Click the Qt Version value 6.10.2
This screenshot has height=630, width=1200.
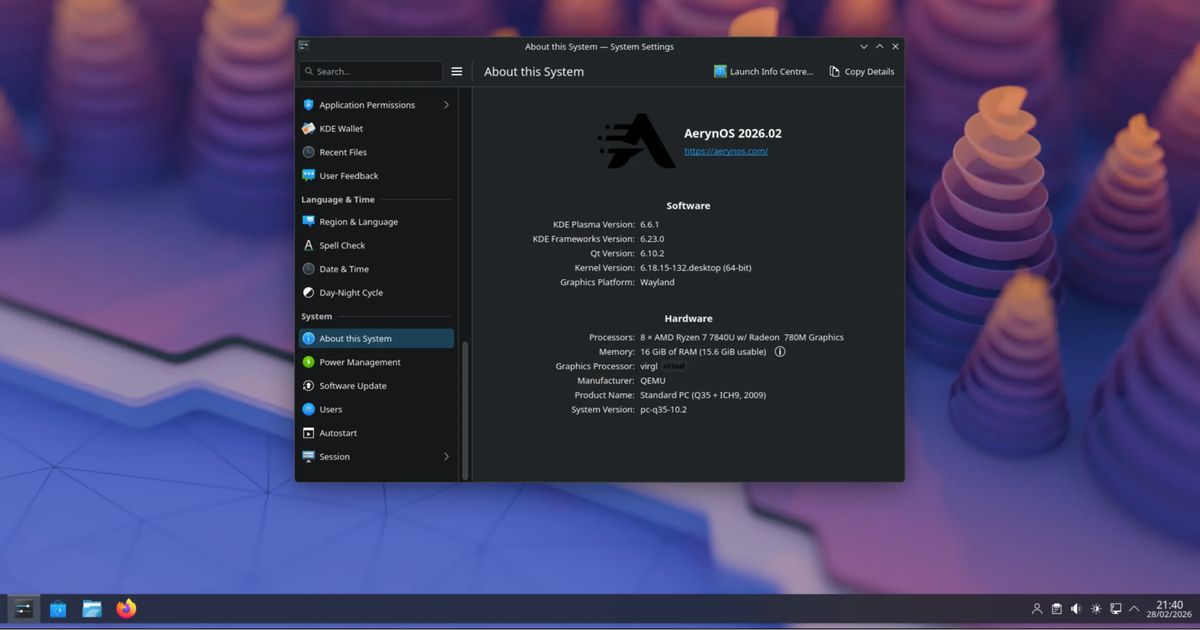652,254
